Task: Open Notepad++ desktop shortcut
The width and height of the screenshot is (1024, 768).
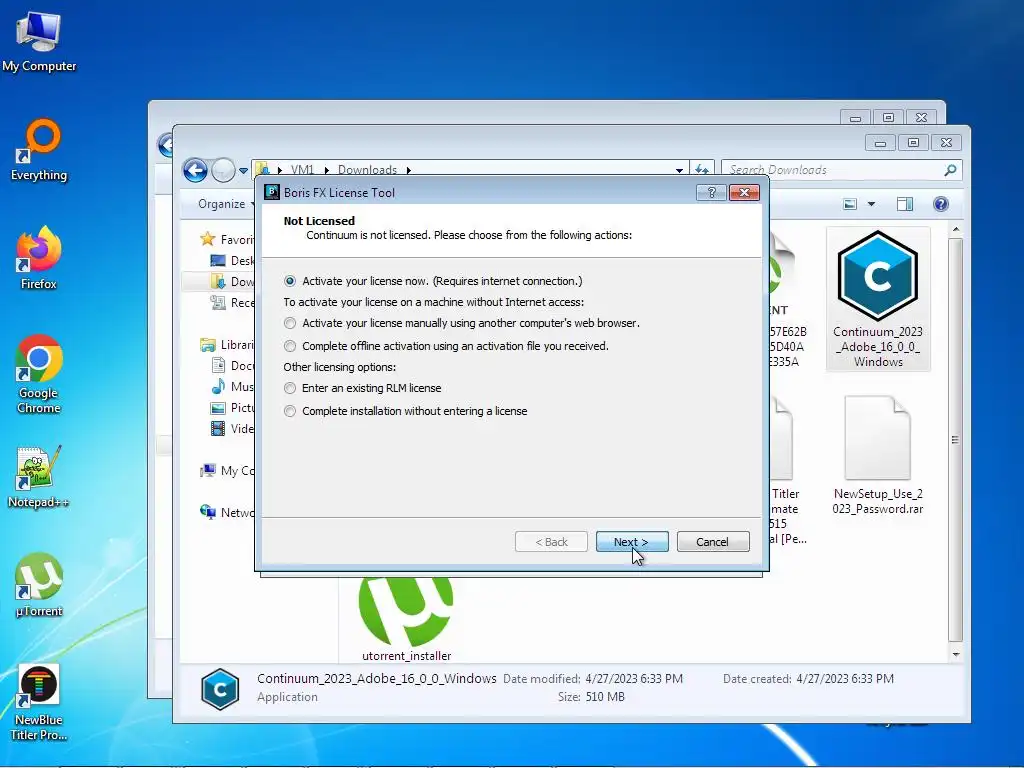Action: coord(39,477)
